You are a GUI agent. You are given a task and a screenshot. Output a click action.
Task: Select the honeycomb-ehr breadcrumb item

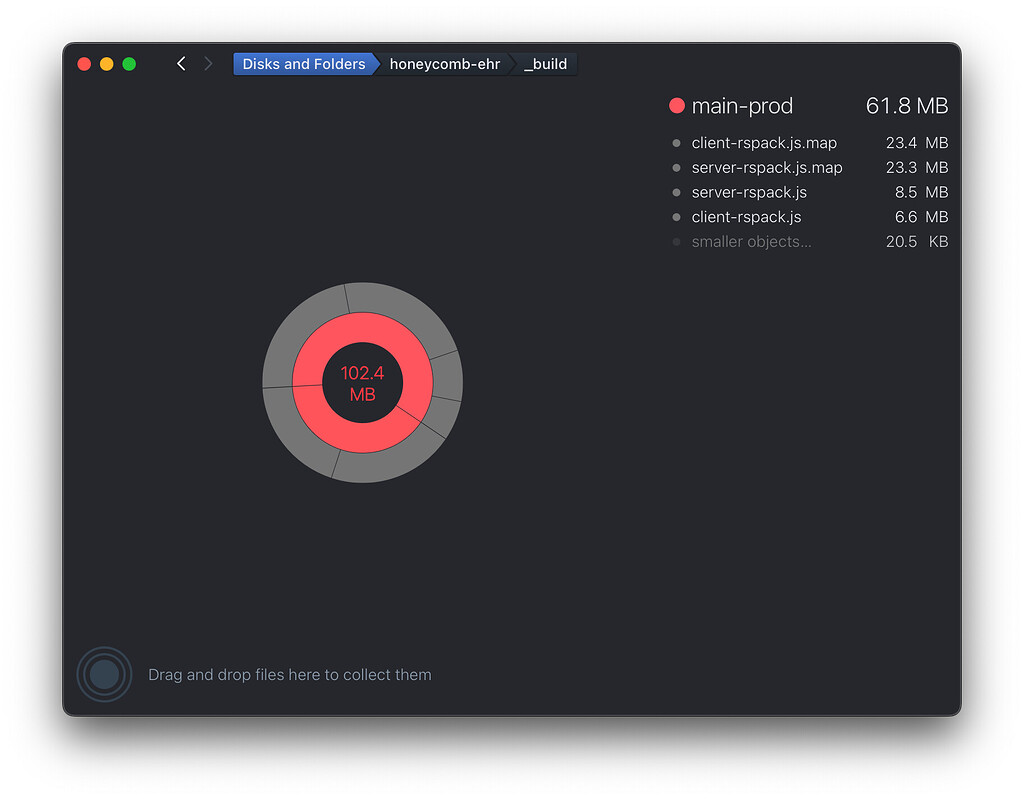click(x=444, y=63)
